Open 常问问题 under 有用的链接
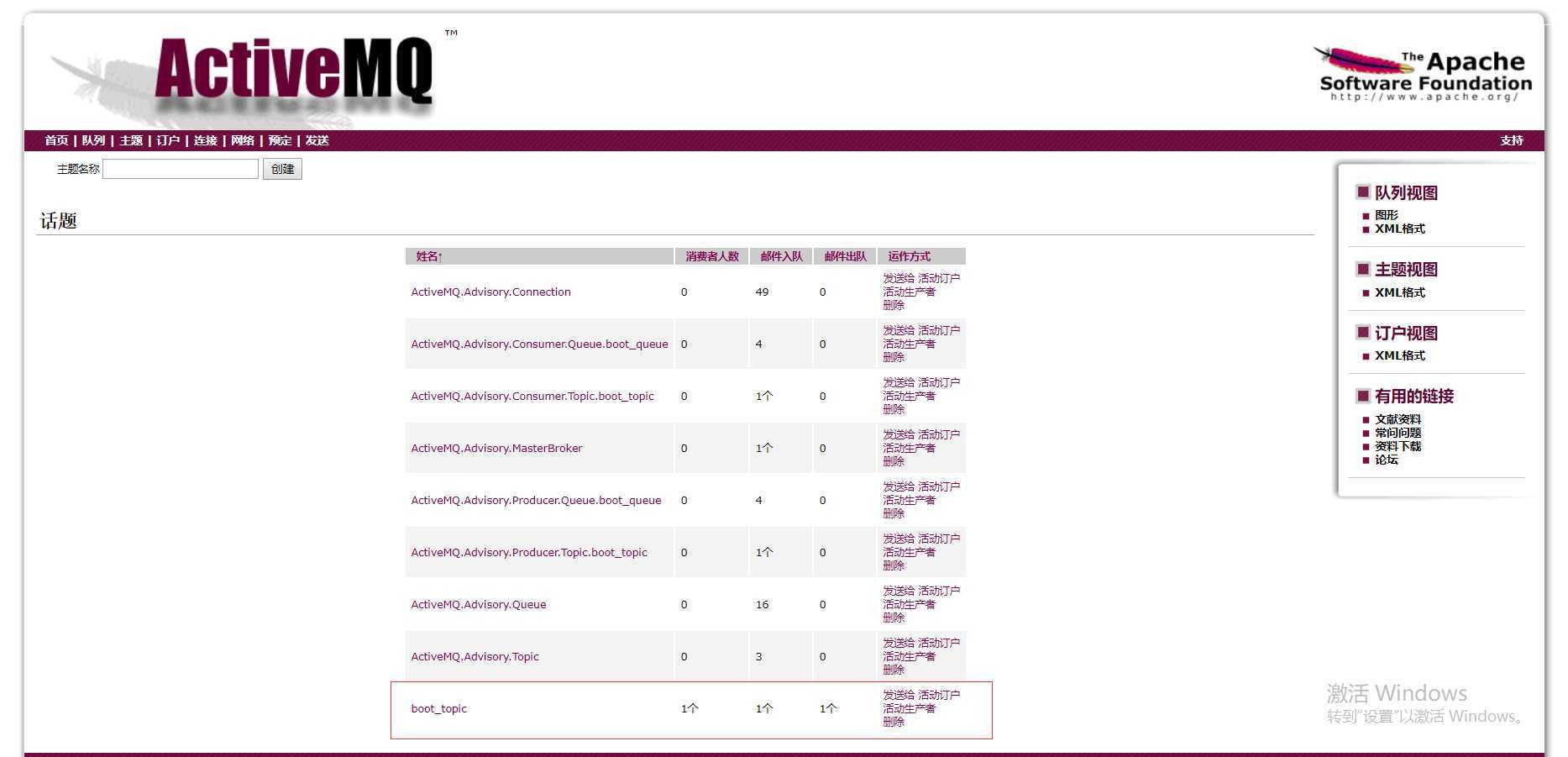 (1398, 433)
